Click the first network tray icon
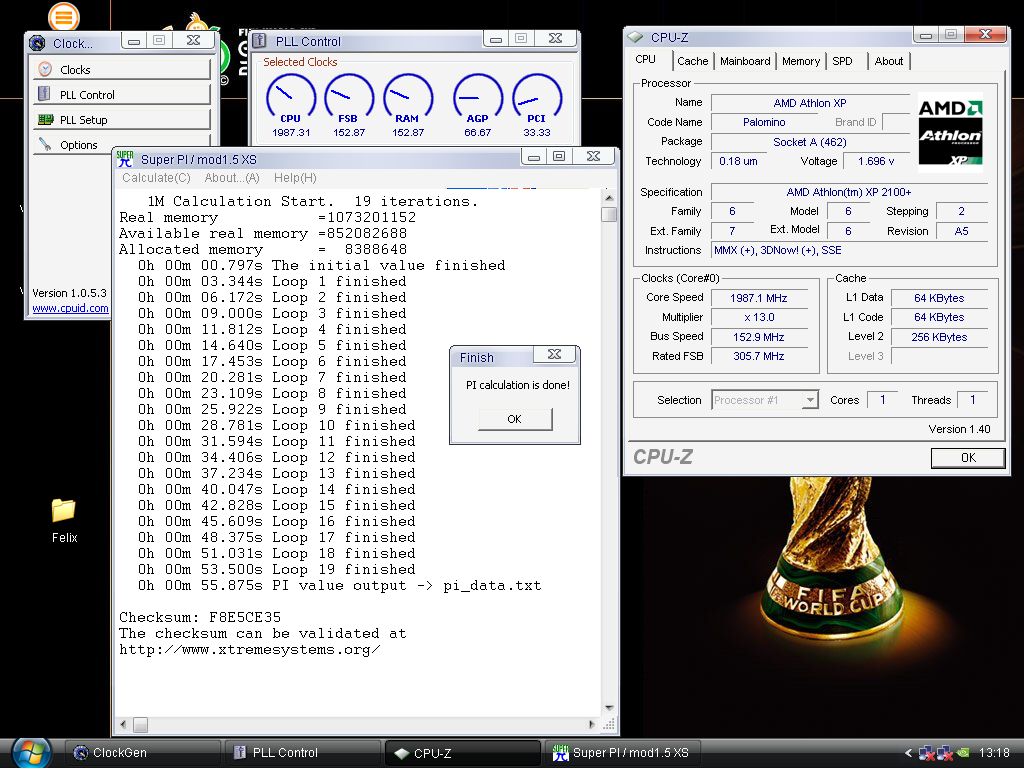Image resolution: width=1024 pixels, height=768 pixels. (926, 753)
